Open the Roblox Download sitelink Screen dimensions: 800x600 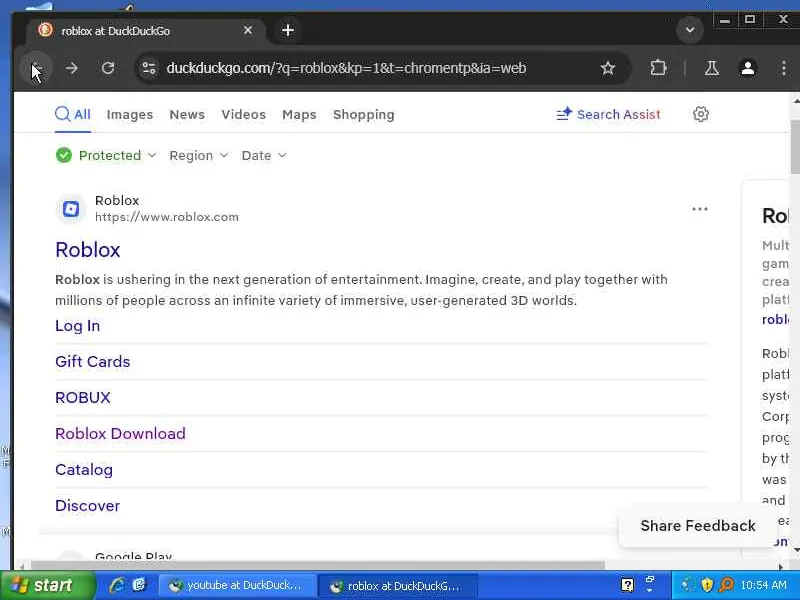(x=120, y=433)
